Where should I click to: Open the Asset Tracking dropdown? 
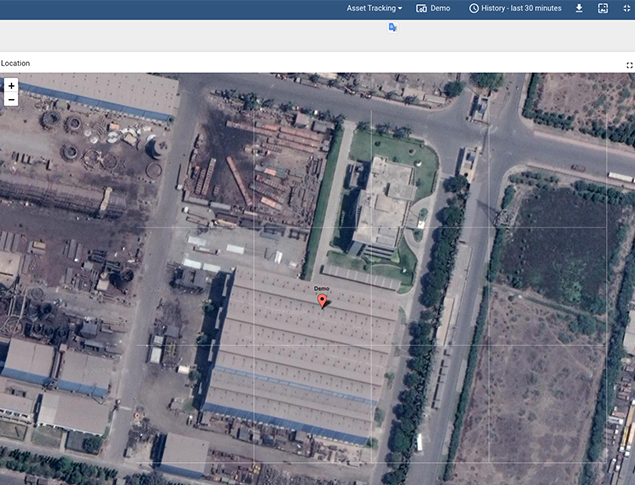(372, 8)
